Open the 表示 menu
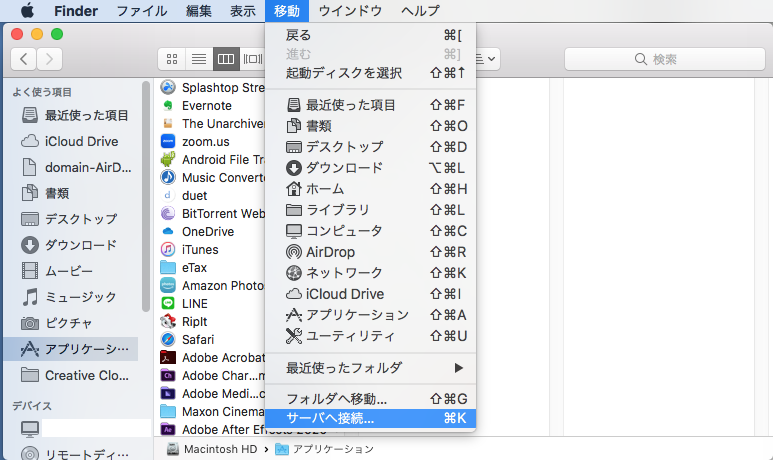The image size is (773, 460). tap(243, 11)
